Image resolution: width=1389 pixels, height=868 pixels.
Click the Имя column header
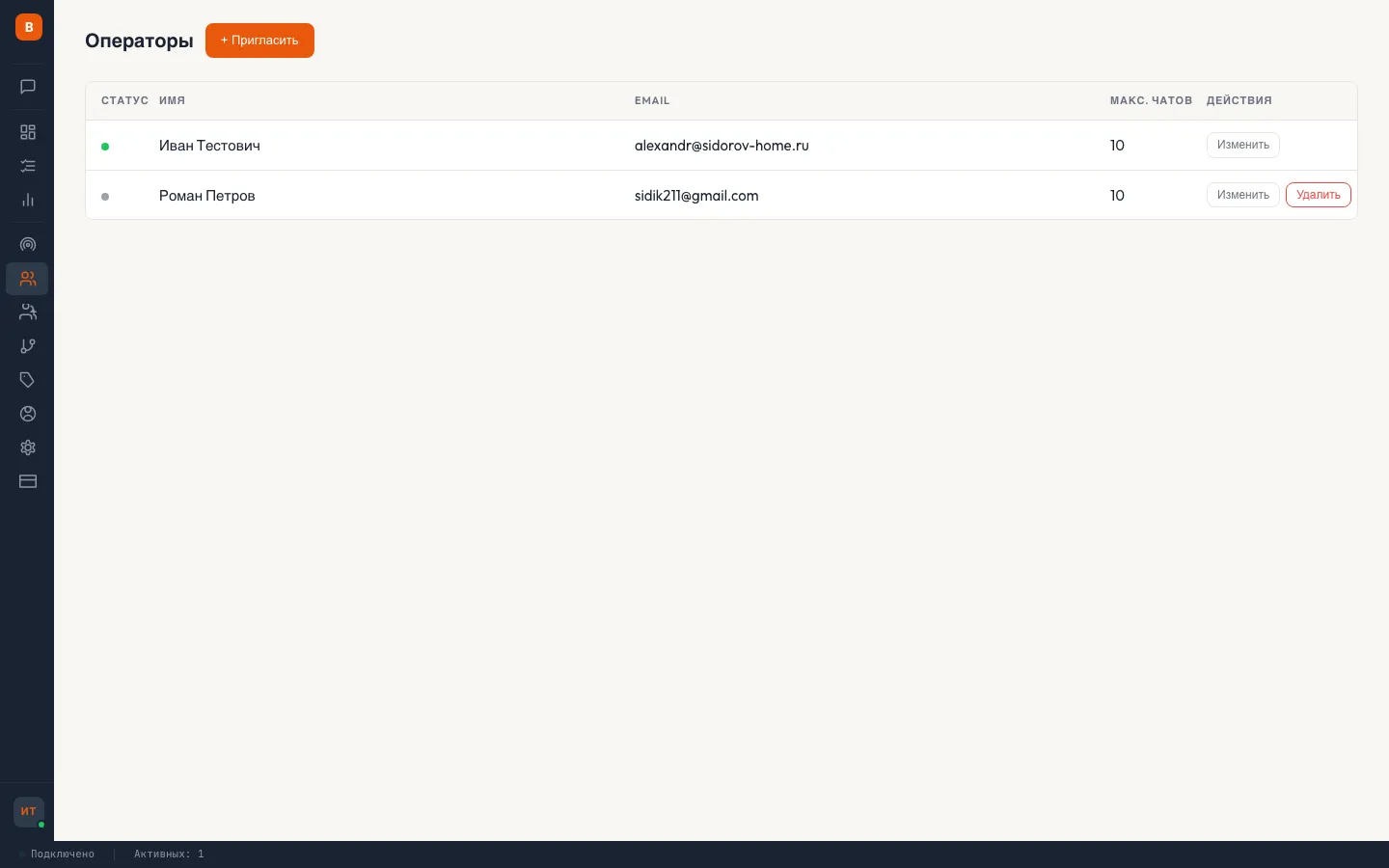(x=172, y=100)
